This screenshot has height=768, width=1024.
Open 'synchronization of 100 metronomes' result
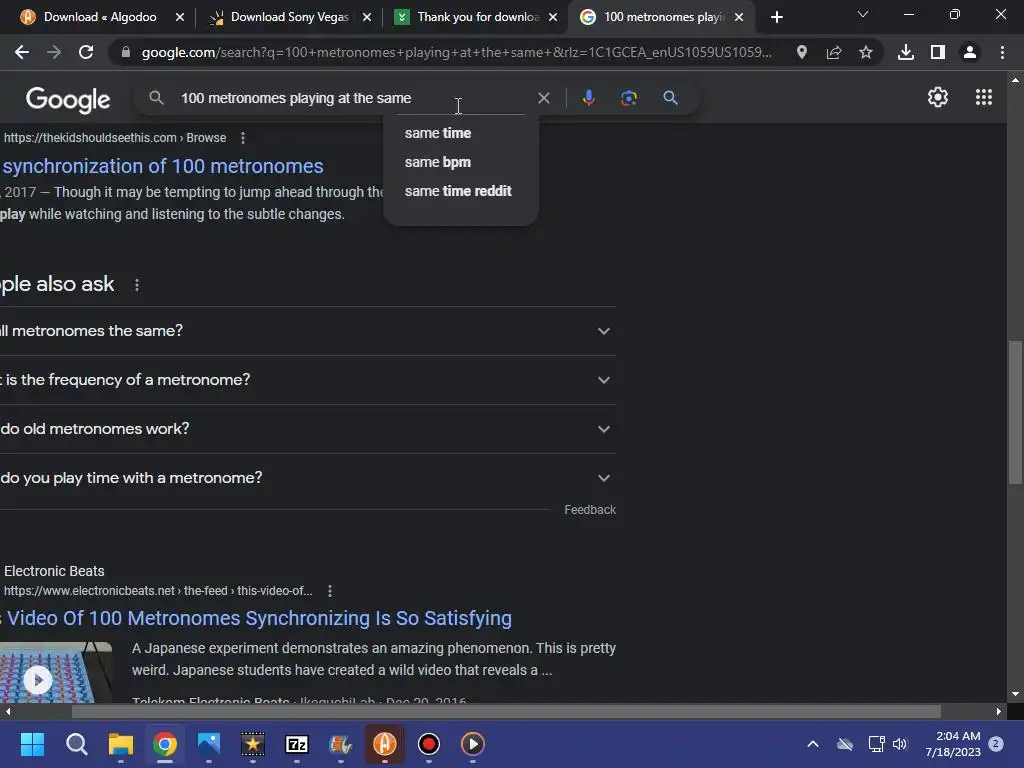click(x=163, y=167)
